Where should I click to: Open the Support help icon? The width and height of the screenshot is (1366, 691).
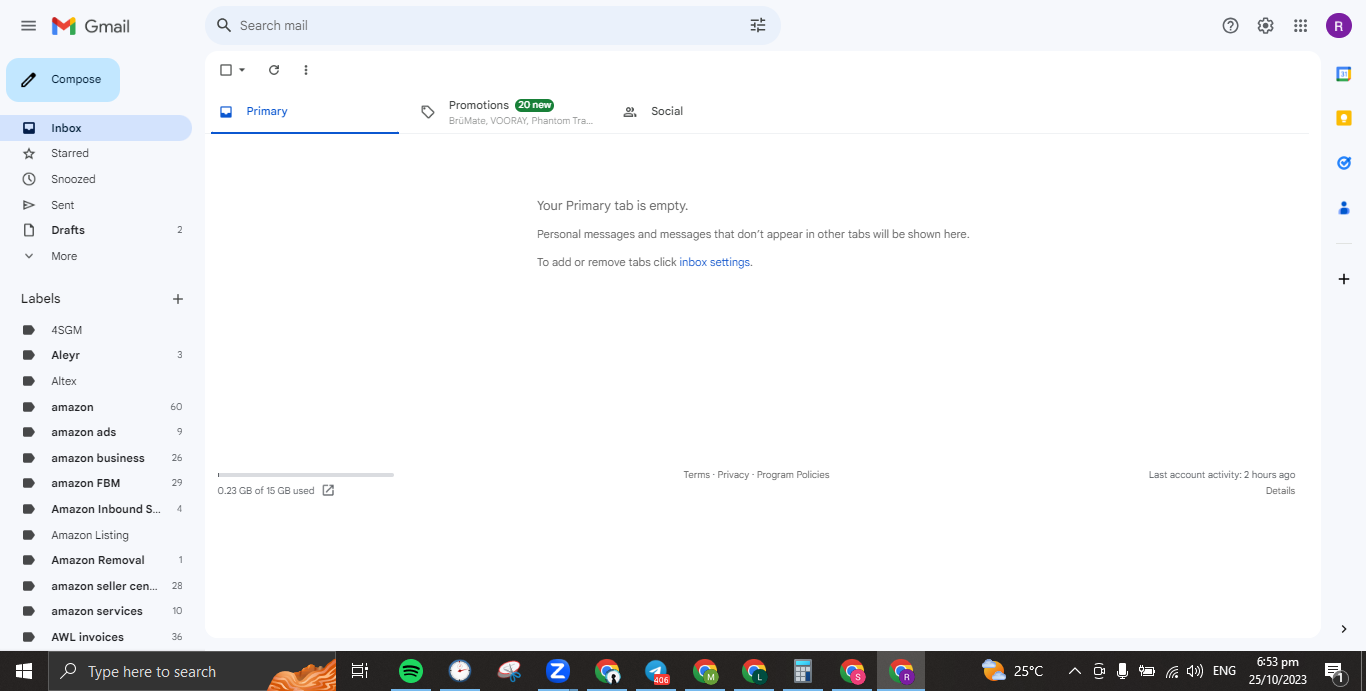1231,26
